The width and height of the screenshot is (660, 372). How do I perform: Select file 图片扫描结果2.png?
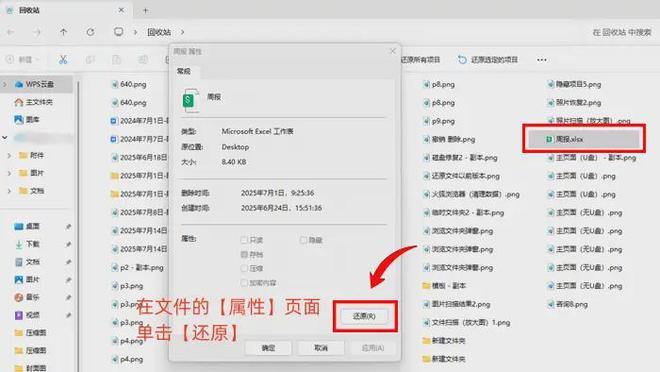point(457,304)
